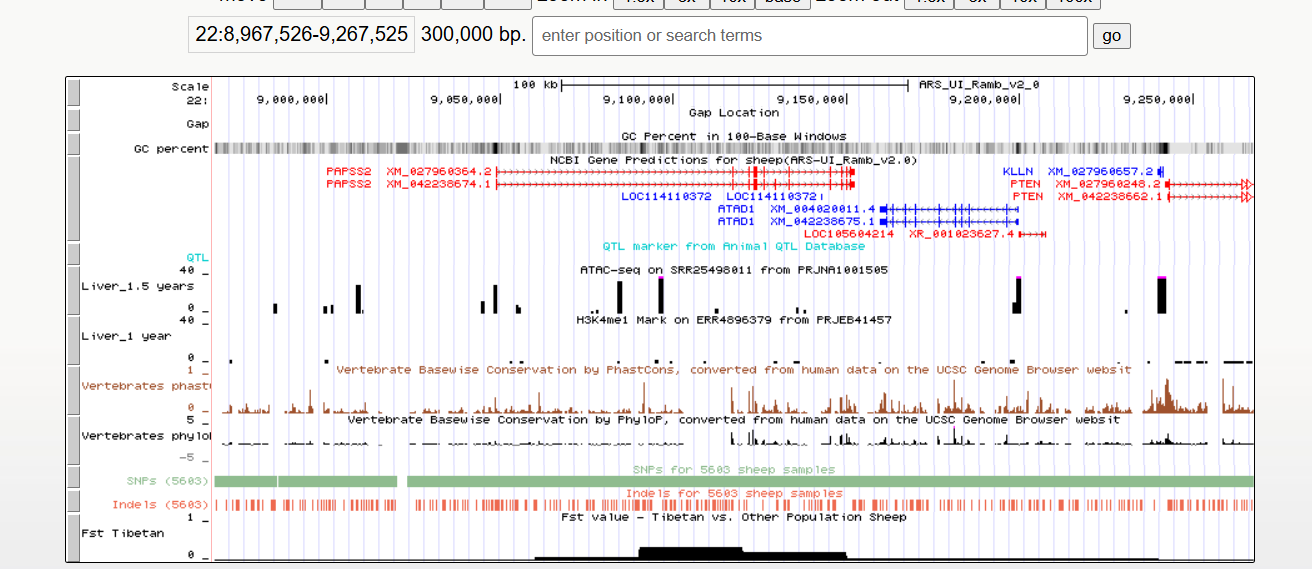Click the Gap Location track title

coord(733,112)
